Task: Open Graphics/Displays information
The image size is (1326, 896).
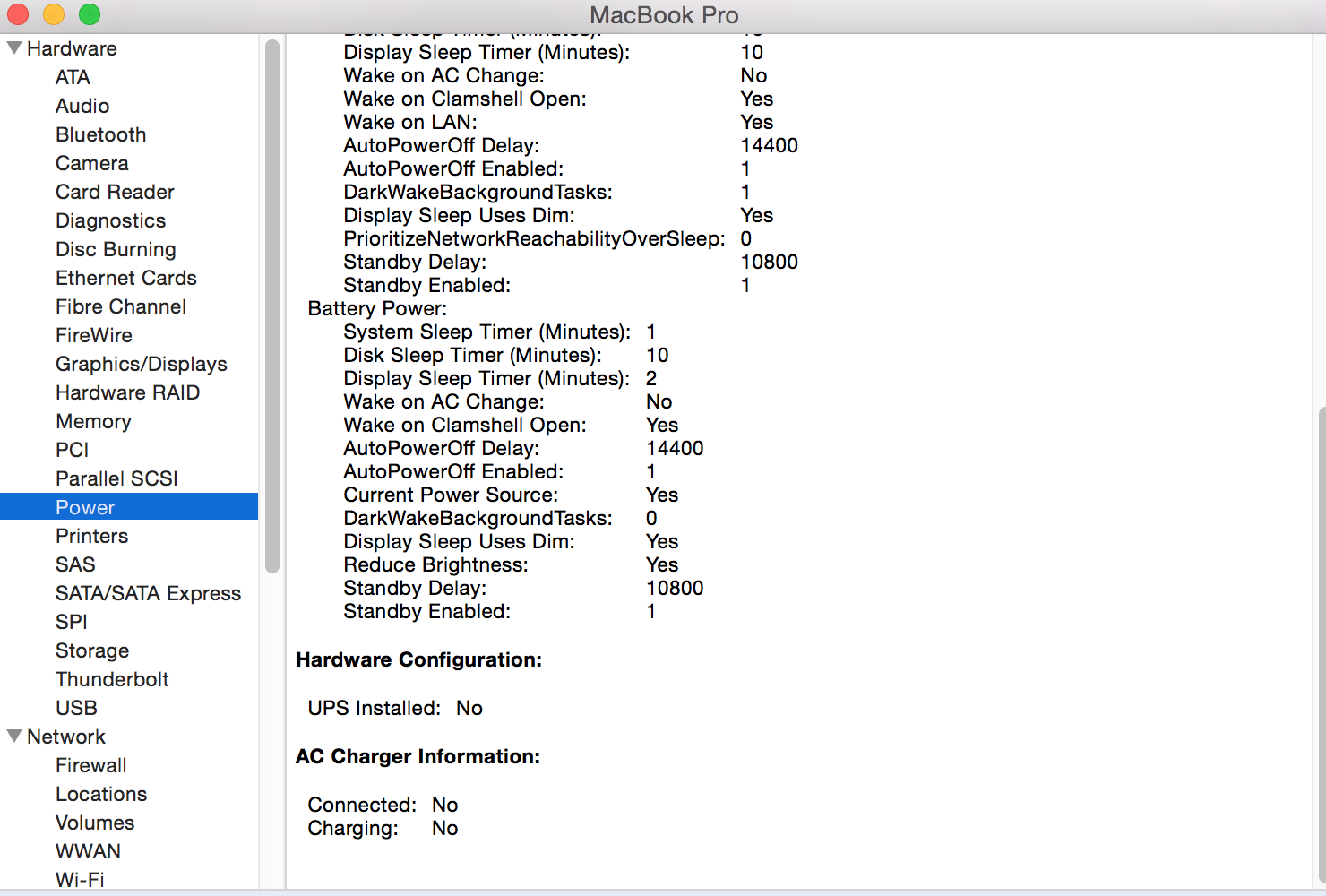Action: point(142,364)
